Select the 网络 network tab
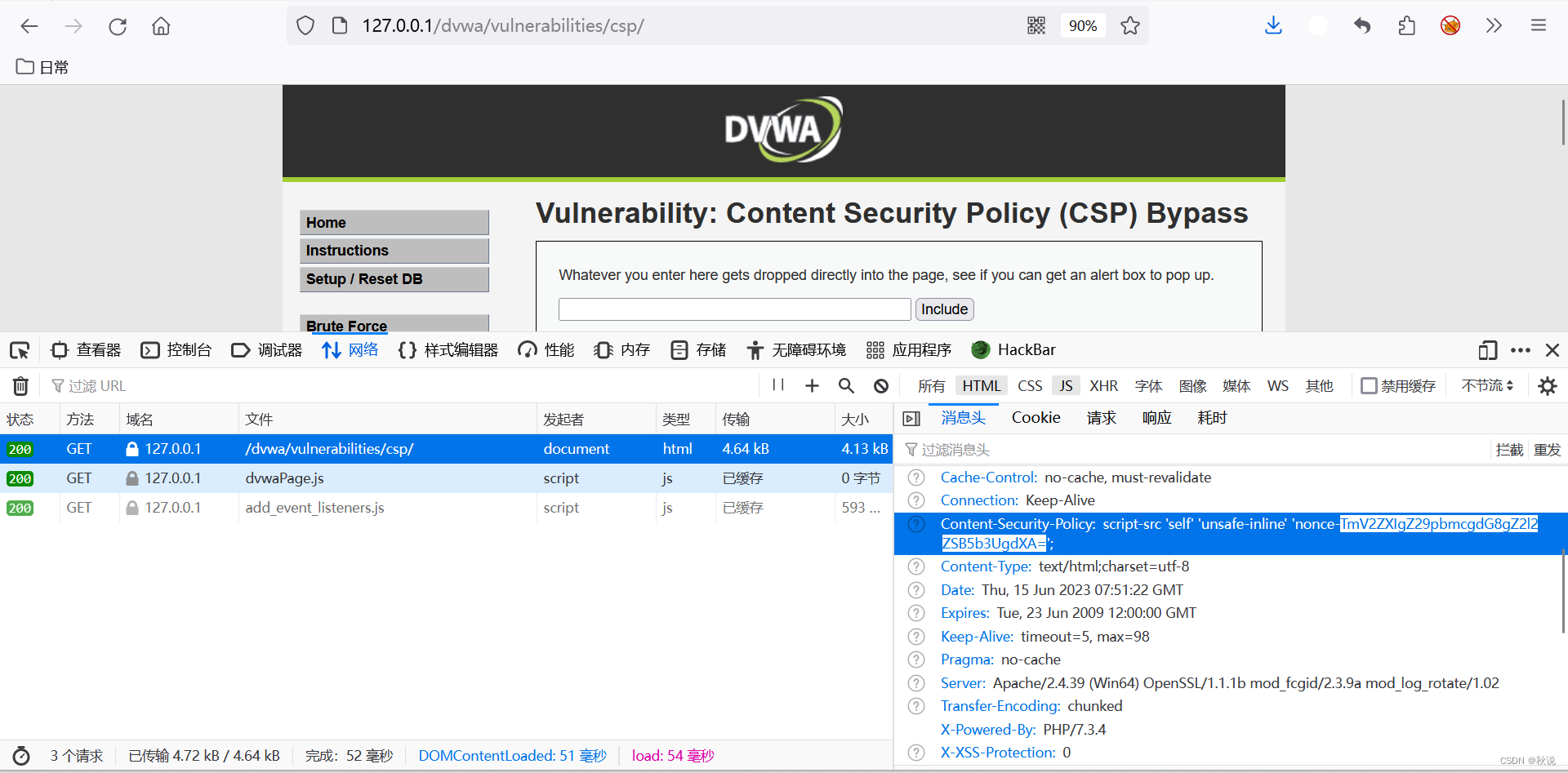Viewport: 1568px width, 773px height. 350,350
